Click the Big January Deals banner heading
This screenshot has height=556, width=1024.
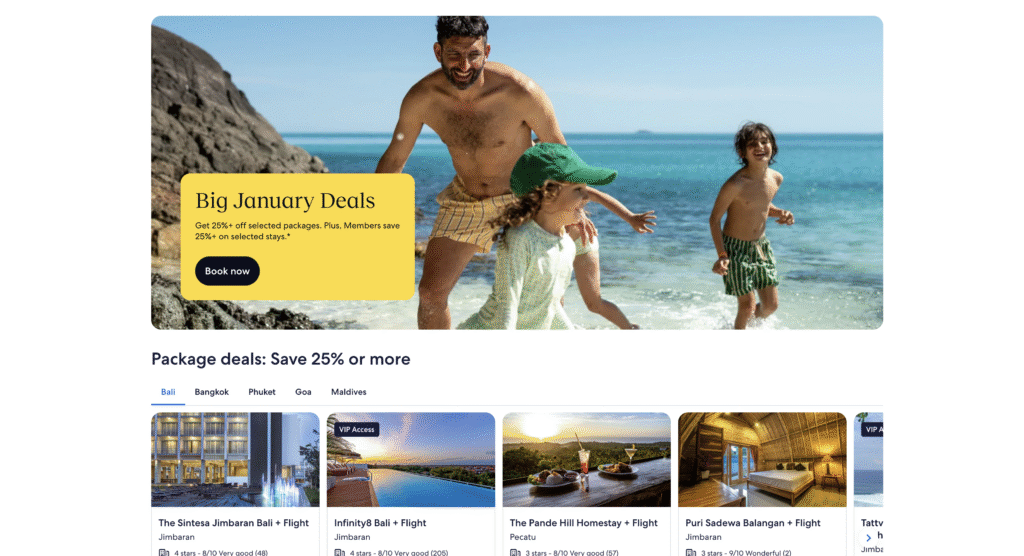tap(285, 201)
